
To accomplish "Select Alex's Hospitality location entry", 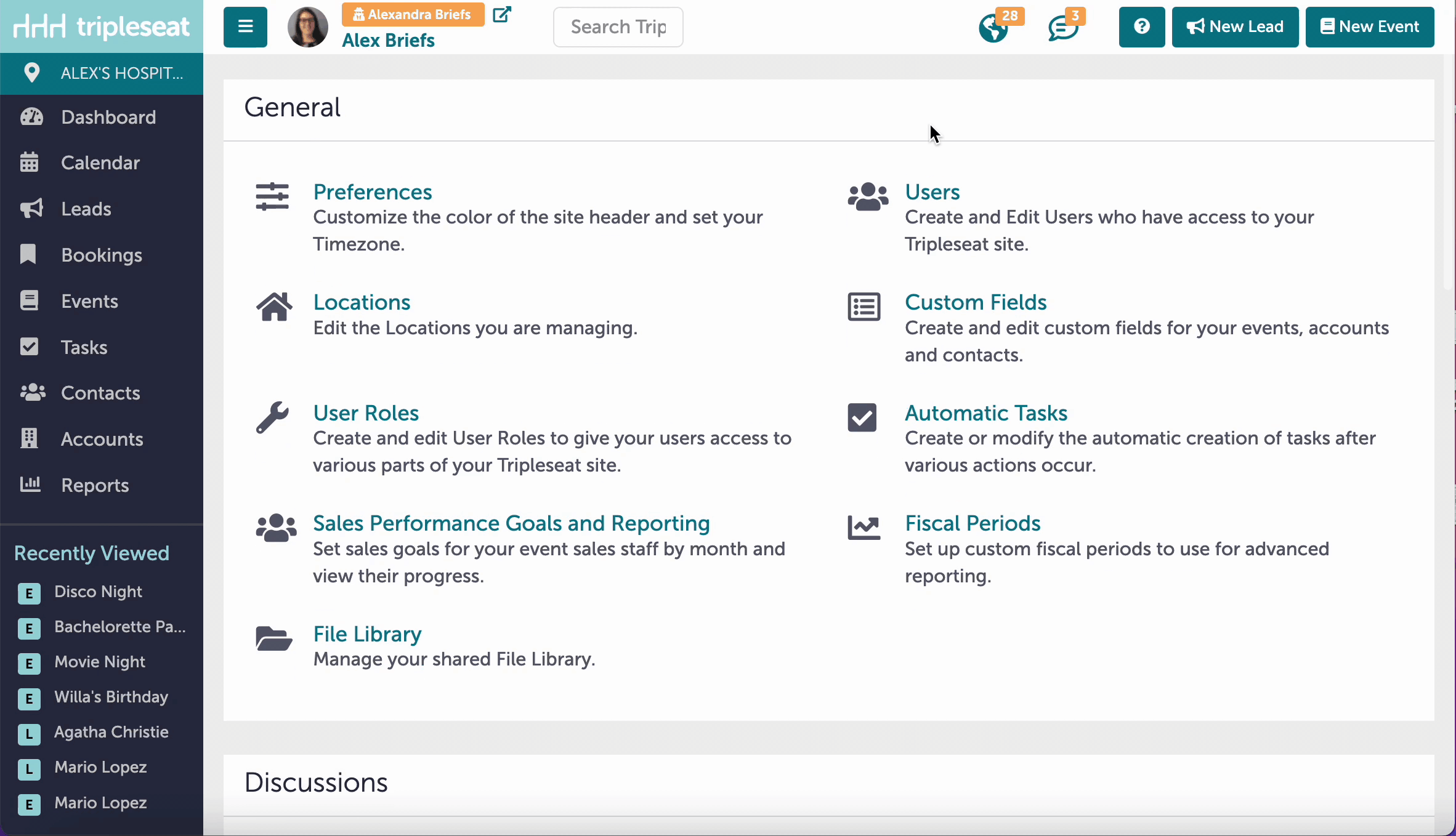I will tap(102, 73).
